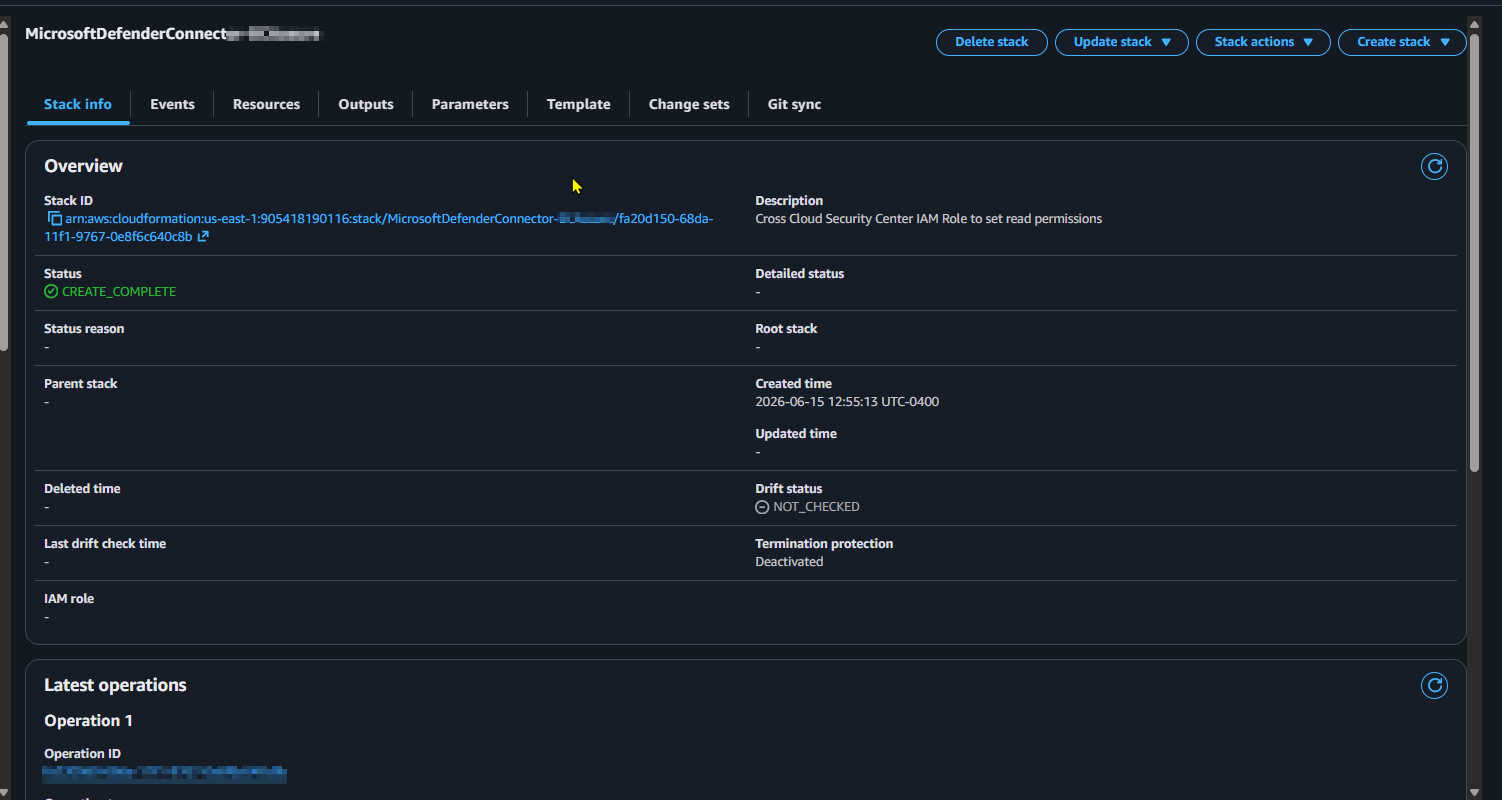
Task: Open the blurred Operation ID link
Action: [x=165, y=772]
